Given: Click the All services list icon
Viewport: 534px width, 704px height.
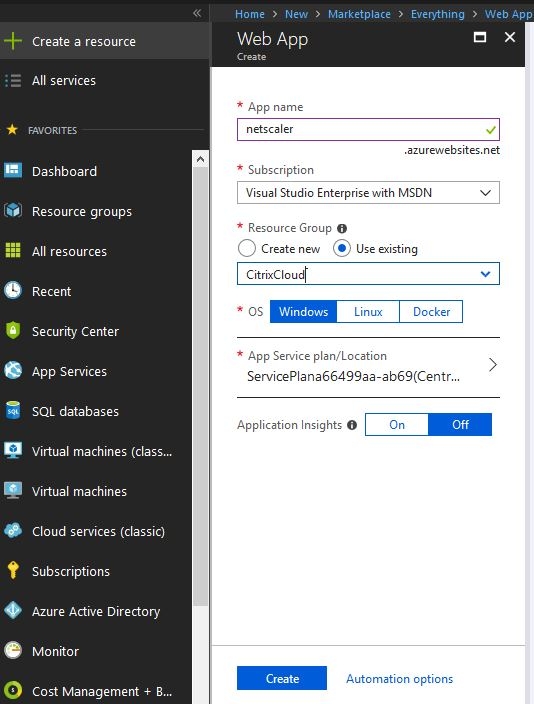Looking at the screenshot, I should pos(13,80).
